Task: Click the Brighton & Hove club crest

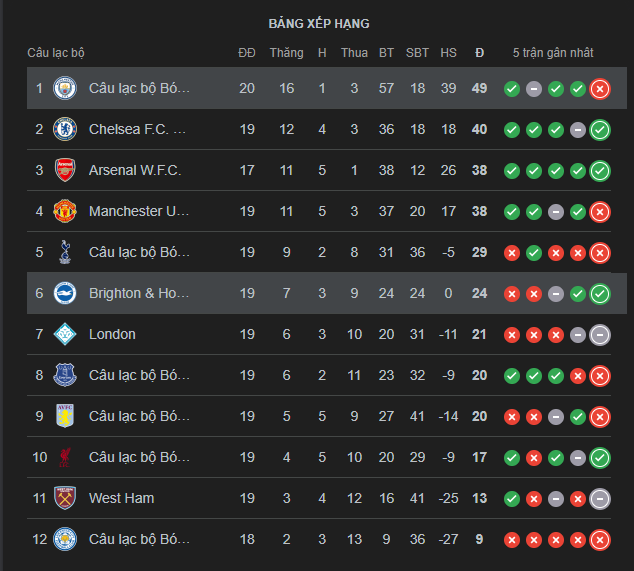Action: pyautogui.click(x=65, y=293)
